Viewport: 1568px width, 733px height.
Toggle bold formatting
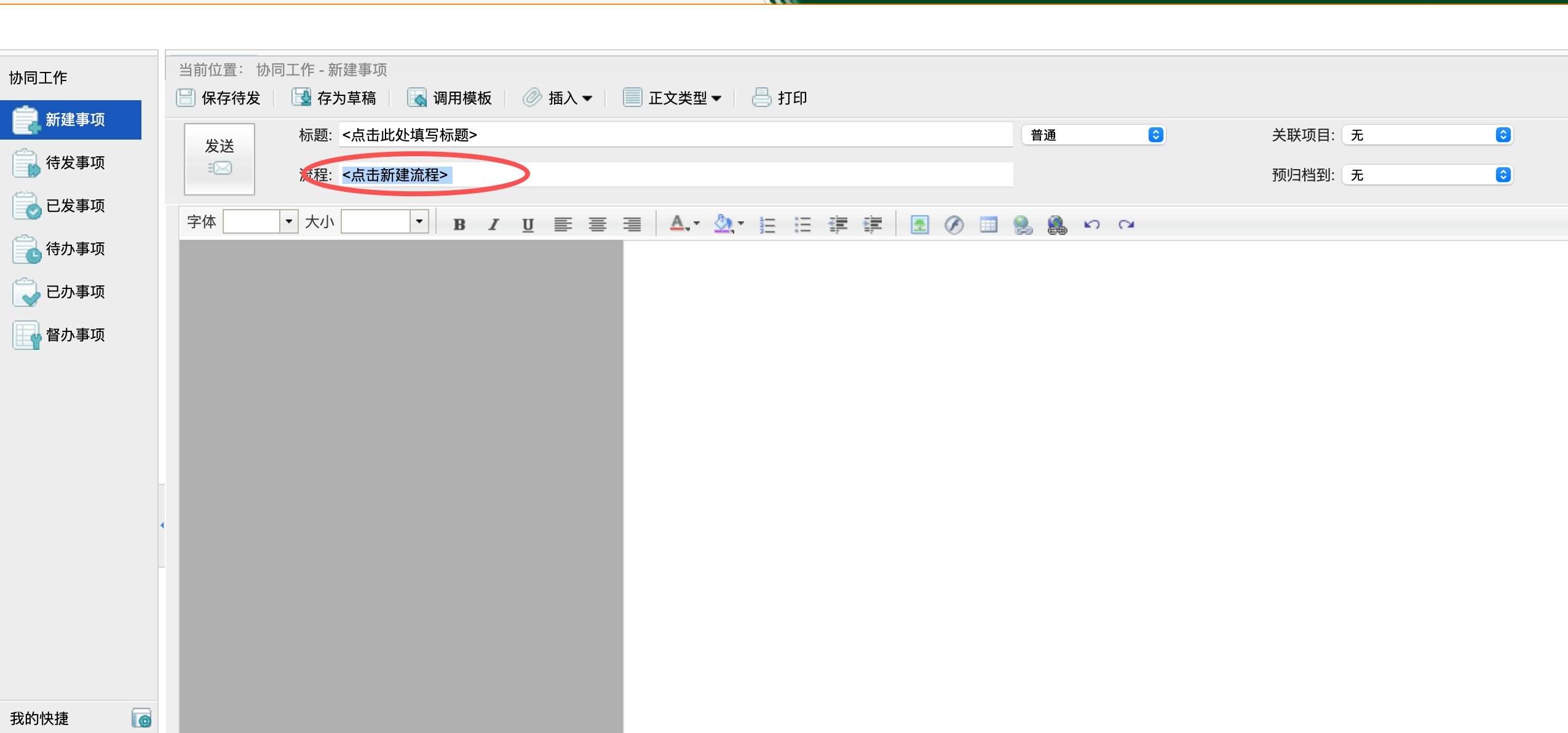459,224
